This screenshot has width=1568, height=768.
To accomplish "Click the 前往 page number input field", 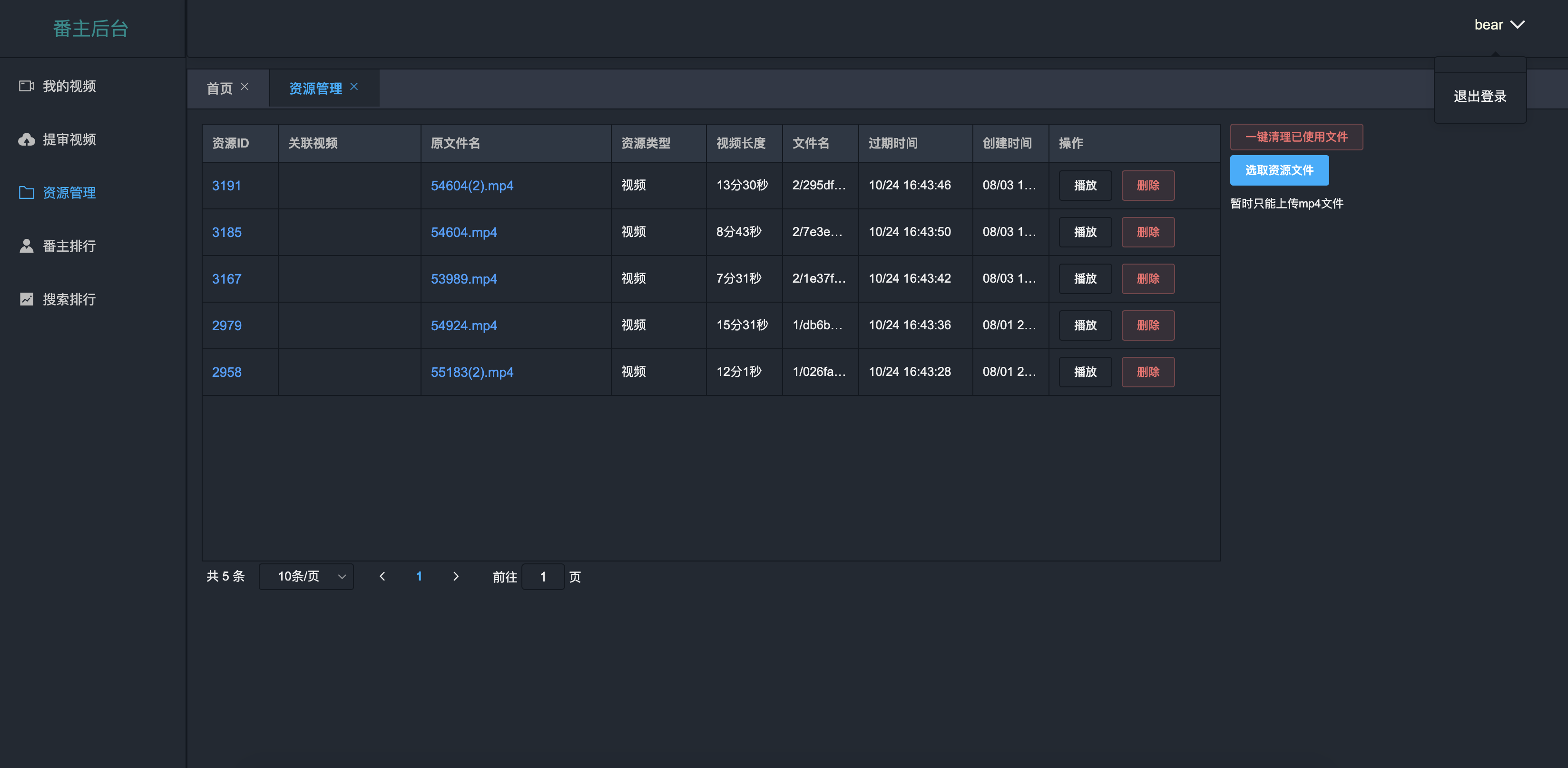I will (542, 576).
